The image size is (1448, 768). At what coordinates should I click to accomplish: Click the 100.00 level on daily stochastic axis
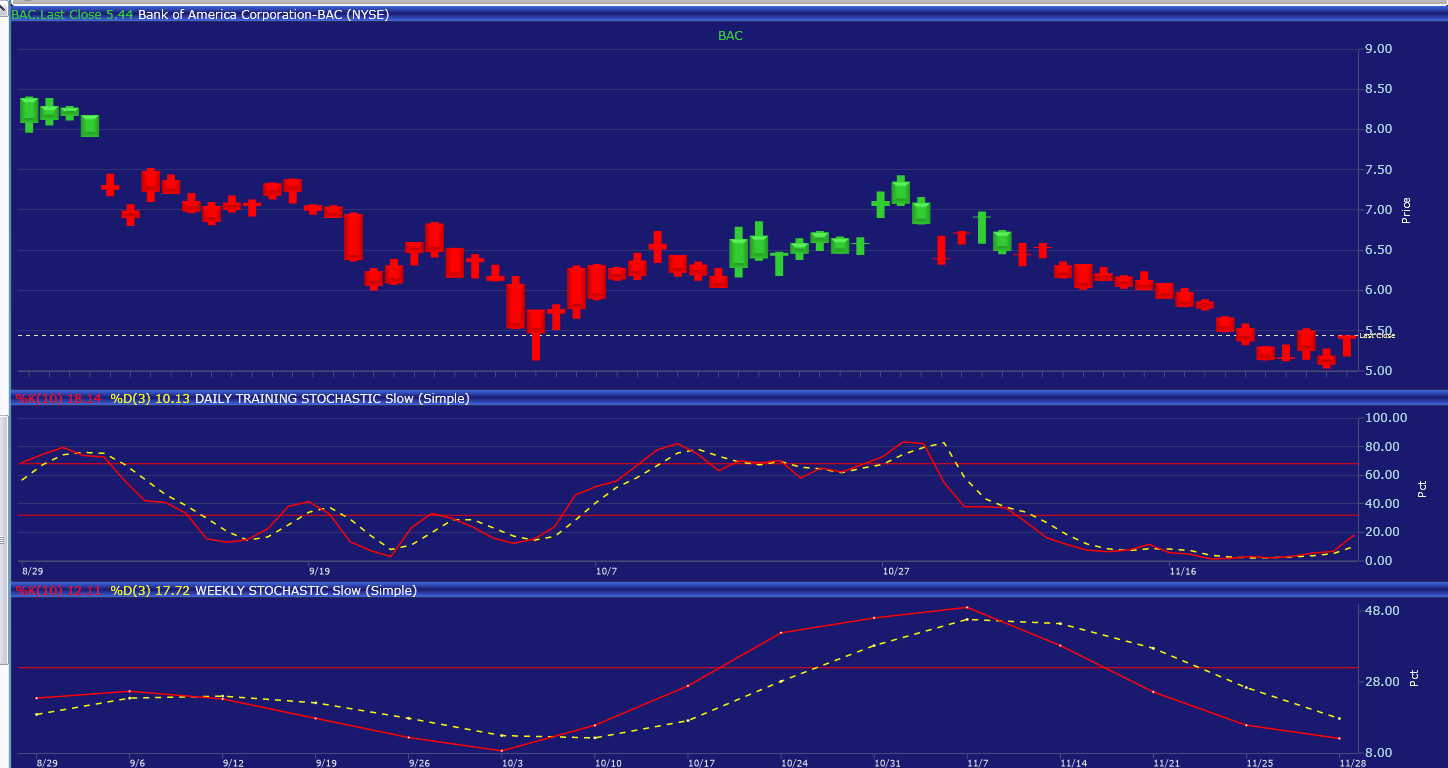[1385, 418]
